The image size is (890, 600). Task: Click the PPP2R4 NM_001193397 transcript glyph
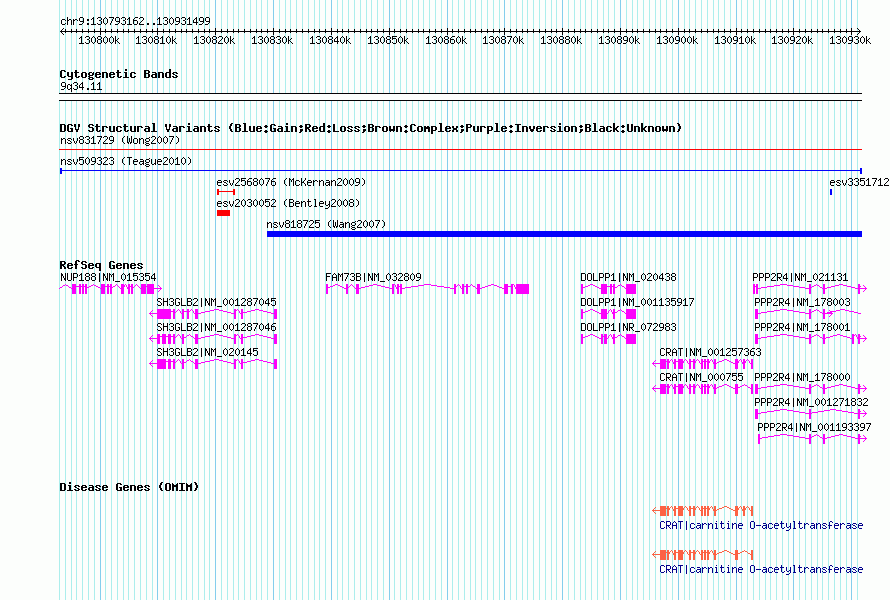pos(813,439)
